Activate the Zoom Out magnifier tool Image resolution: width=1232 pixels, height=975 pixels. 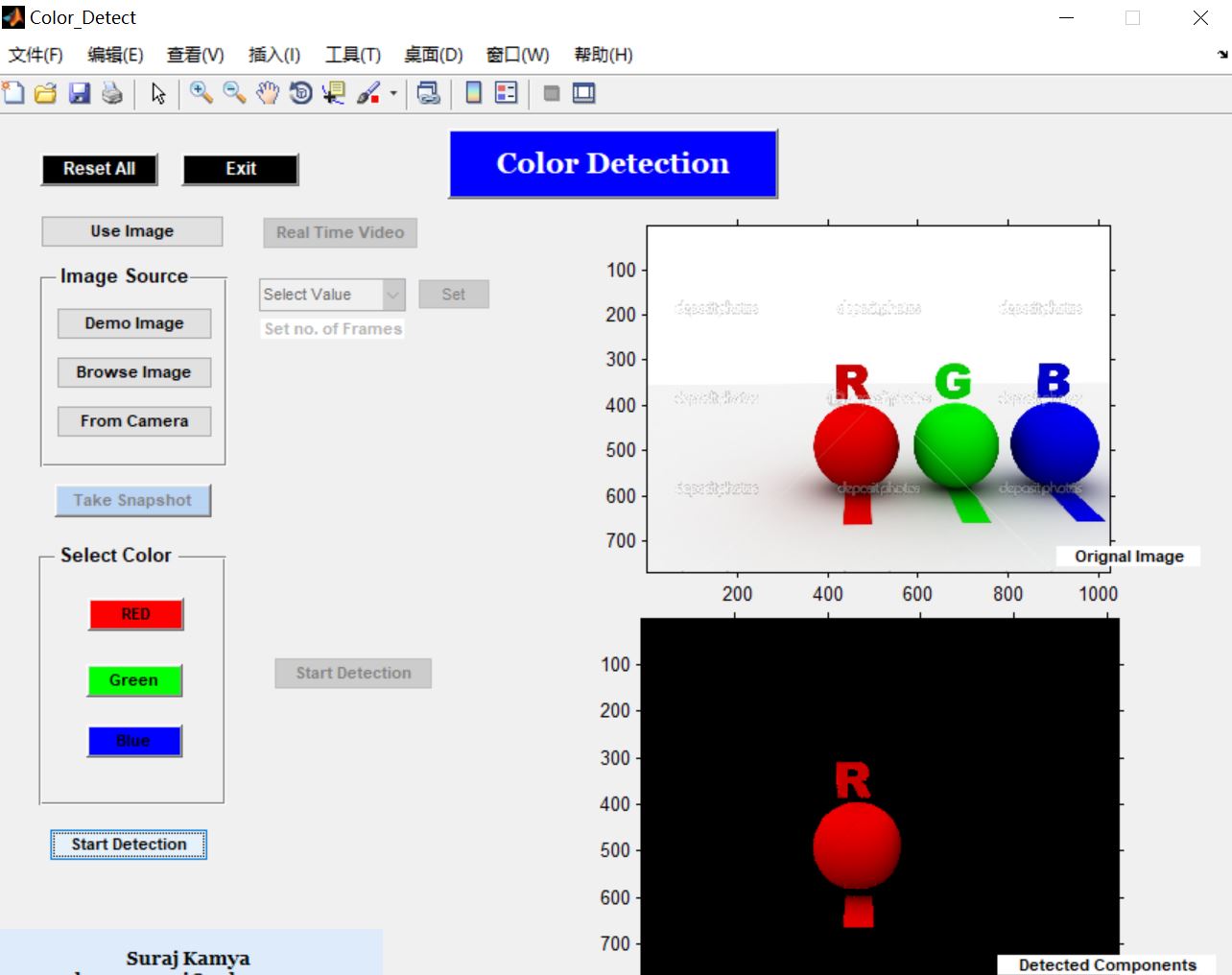[x=234, y=93]
